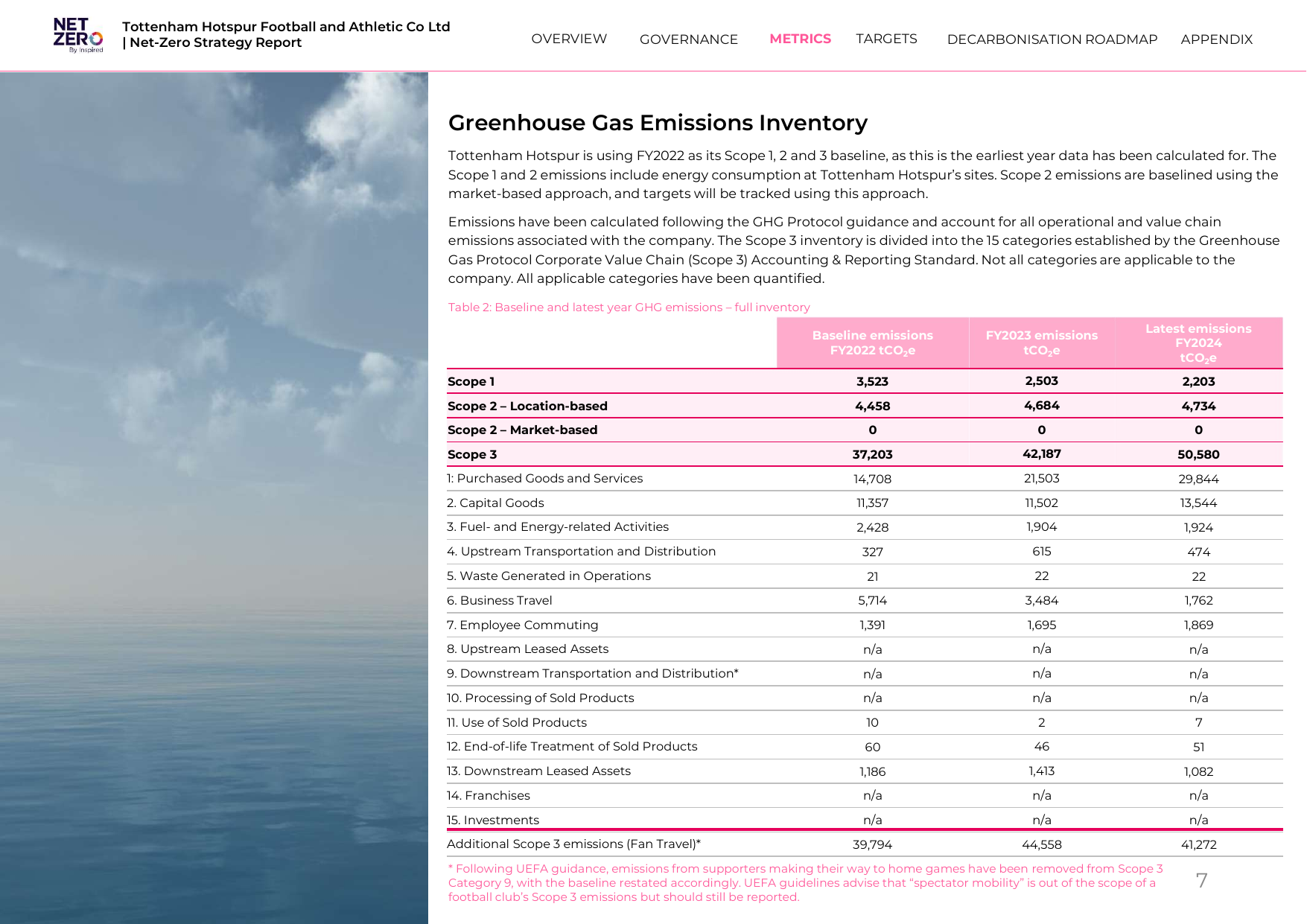Click Scope 2 location-based FY2024 value 4,734
This screenshot has width=1307, height=924.
tap(1198, 406)
